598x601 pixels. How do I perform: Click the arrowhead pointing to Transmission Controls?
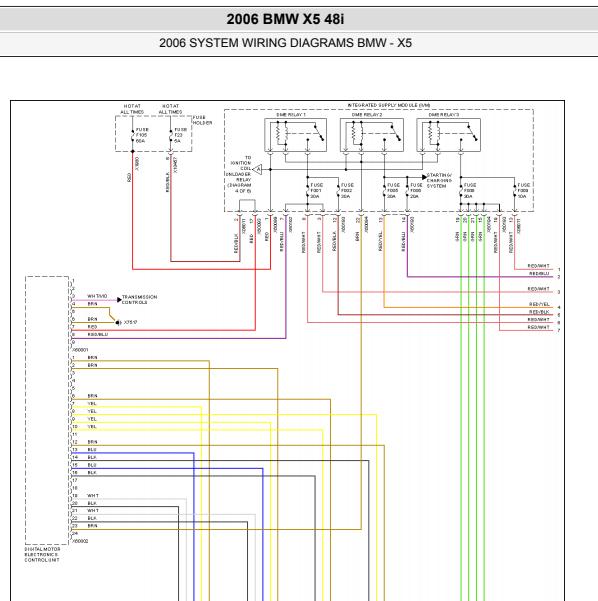pos(119,300)
